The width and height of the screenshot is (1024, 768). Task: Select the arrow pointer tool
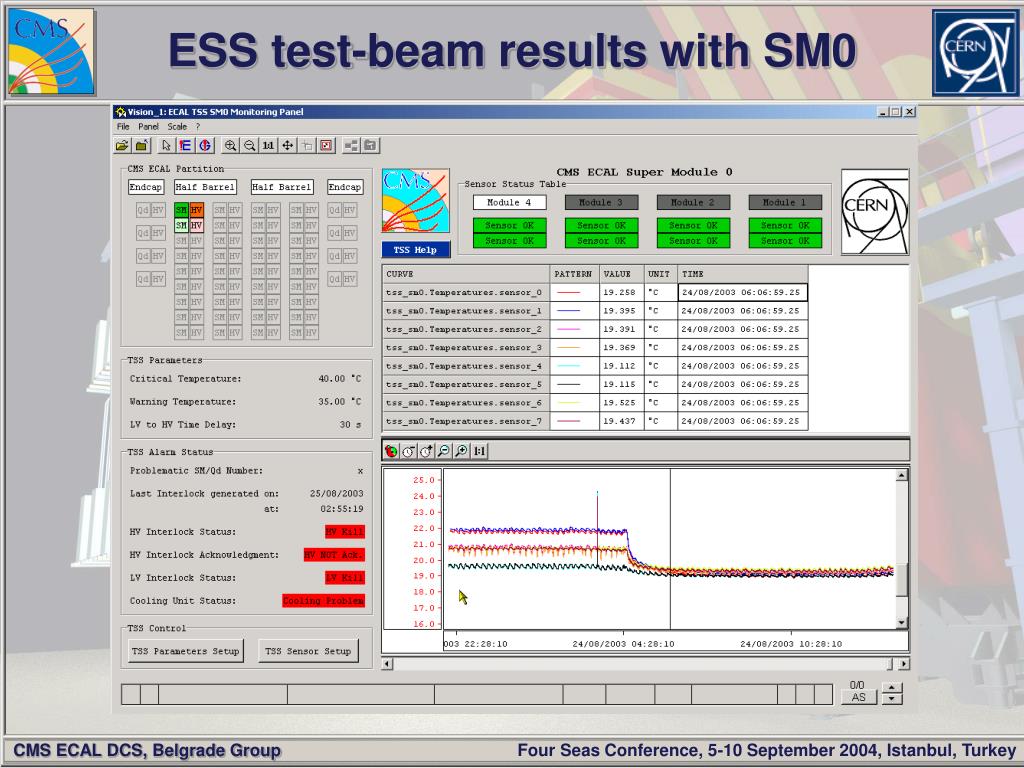pyautogui.click(x=166, y=146)
